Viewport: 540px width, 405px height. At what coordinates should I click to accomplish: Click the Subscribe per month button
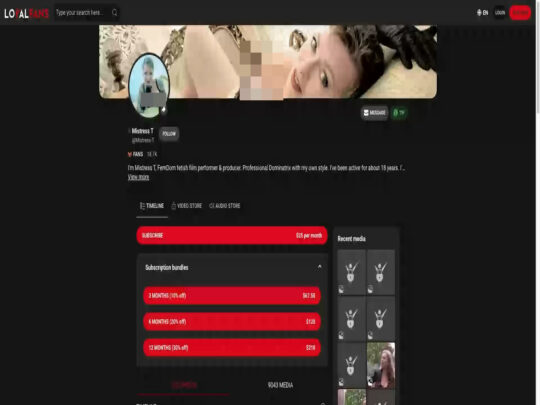[232, 236]
